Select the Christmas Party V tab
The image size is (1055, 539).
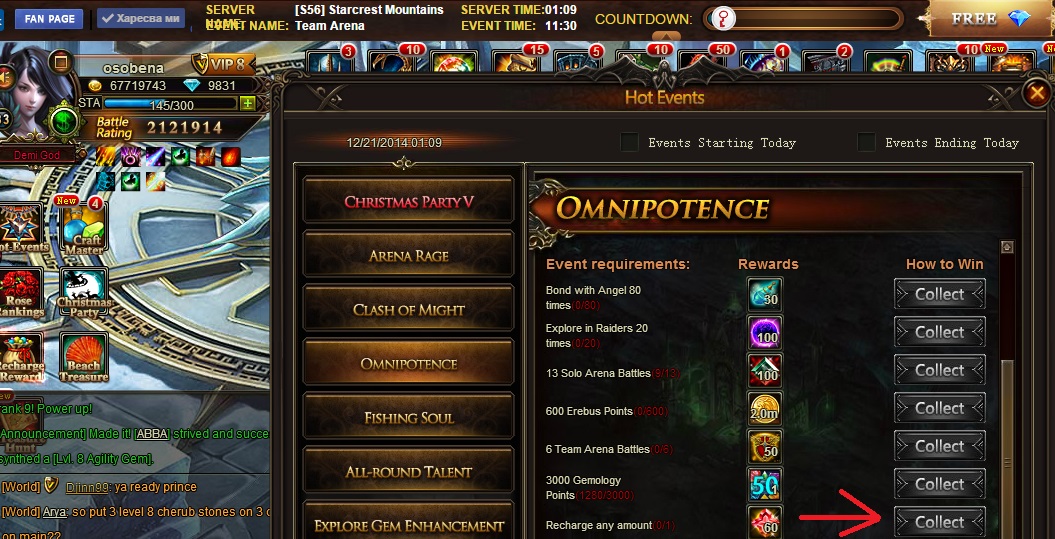point(408,202)
